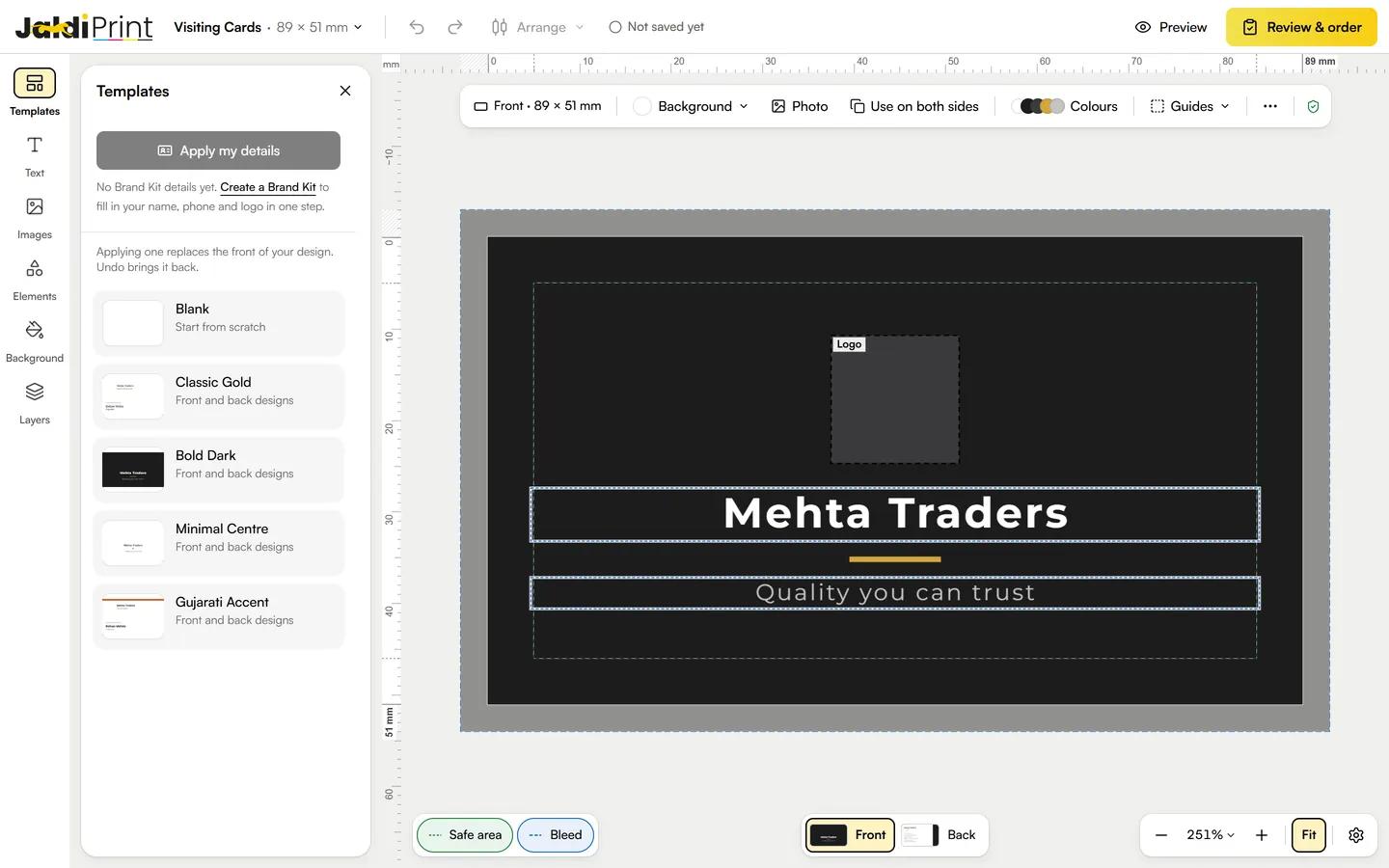Toggle the Bleed guide

point(556,835)
